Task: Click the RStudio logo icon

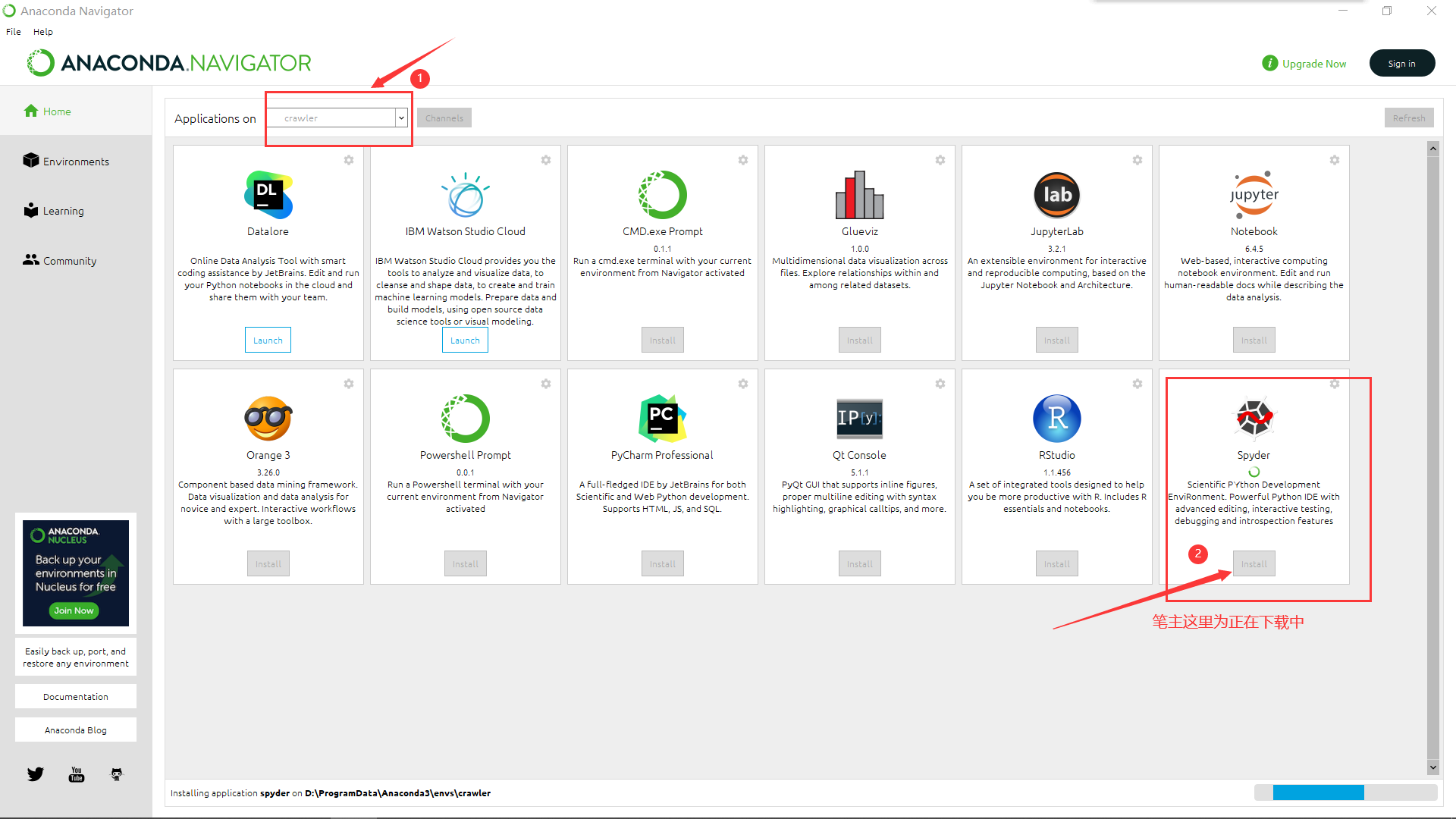Action: pyautogui.click(x=1056, y=418)
